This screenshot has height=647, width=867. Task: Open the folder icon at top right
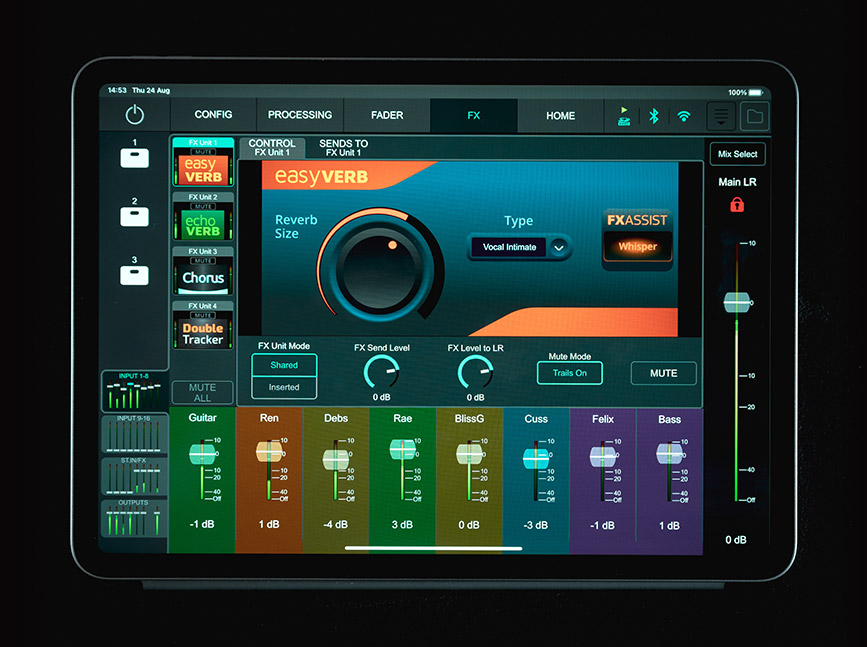[x=754, y=116]
